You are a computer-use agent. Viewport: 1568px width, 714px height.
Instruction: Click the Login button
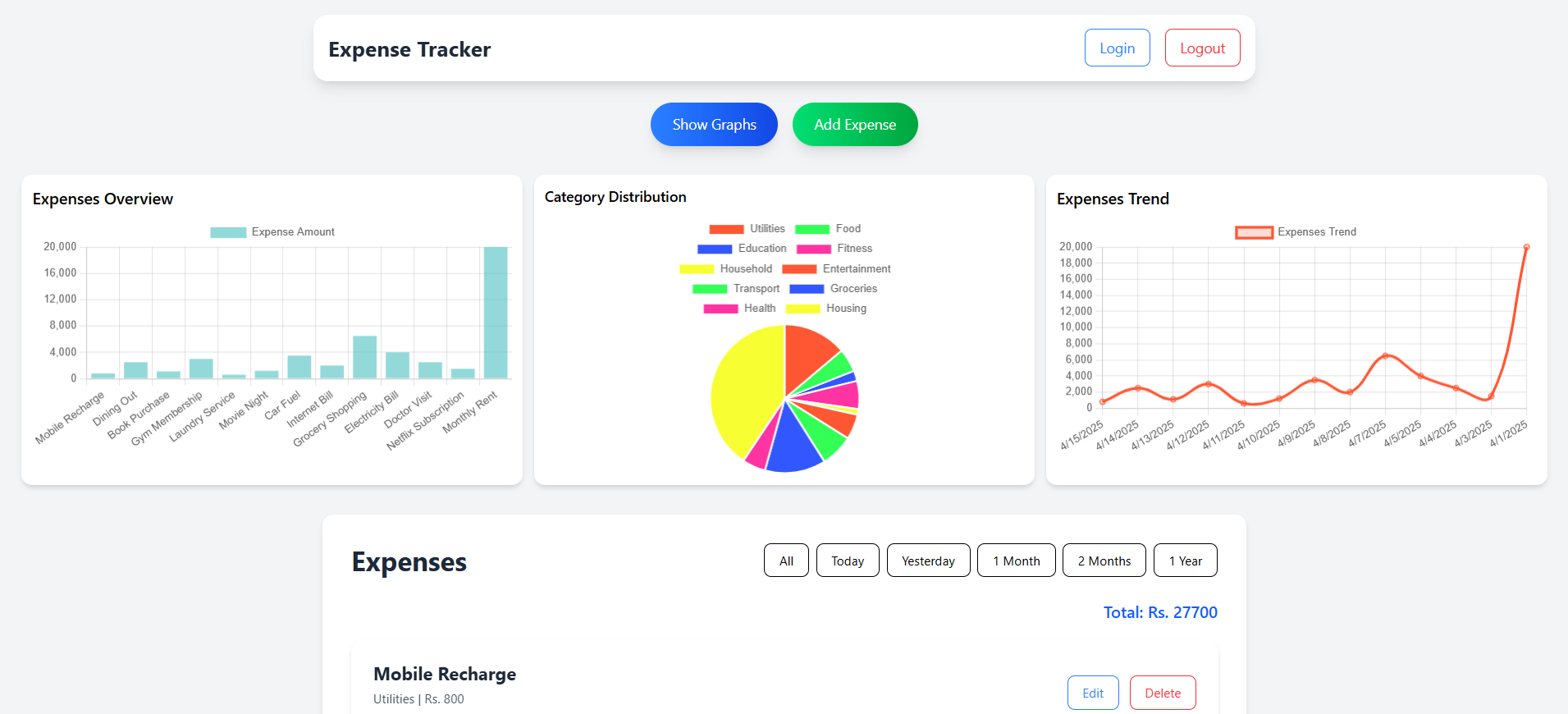pos(1117,48)
